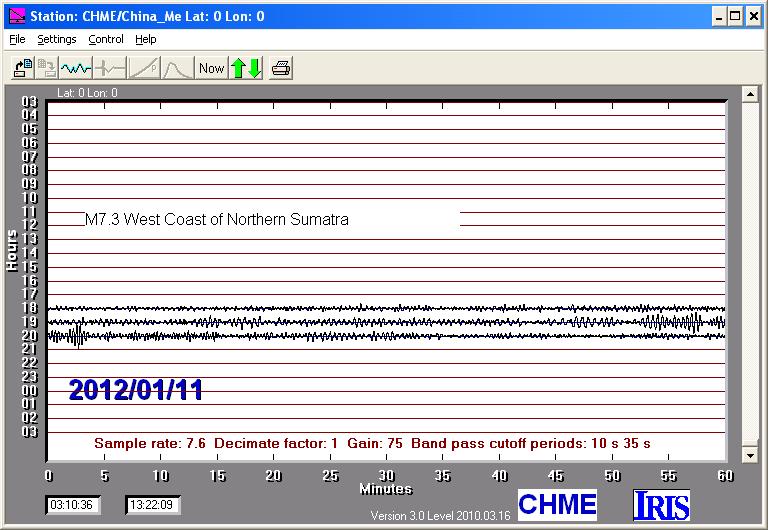Select the blue waveform view icon
768x530 pixels.
pos(76,68)
